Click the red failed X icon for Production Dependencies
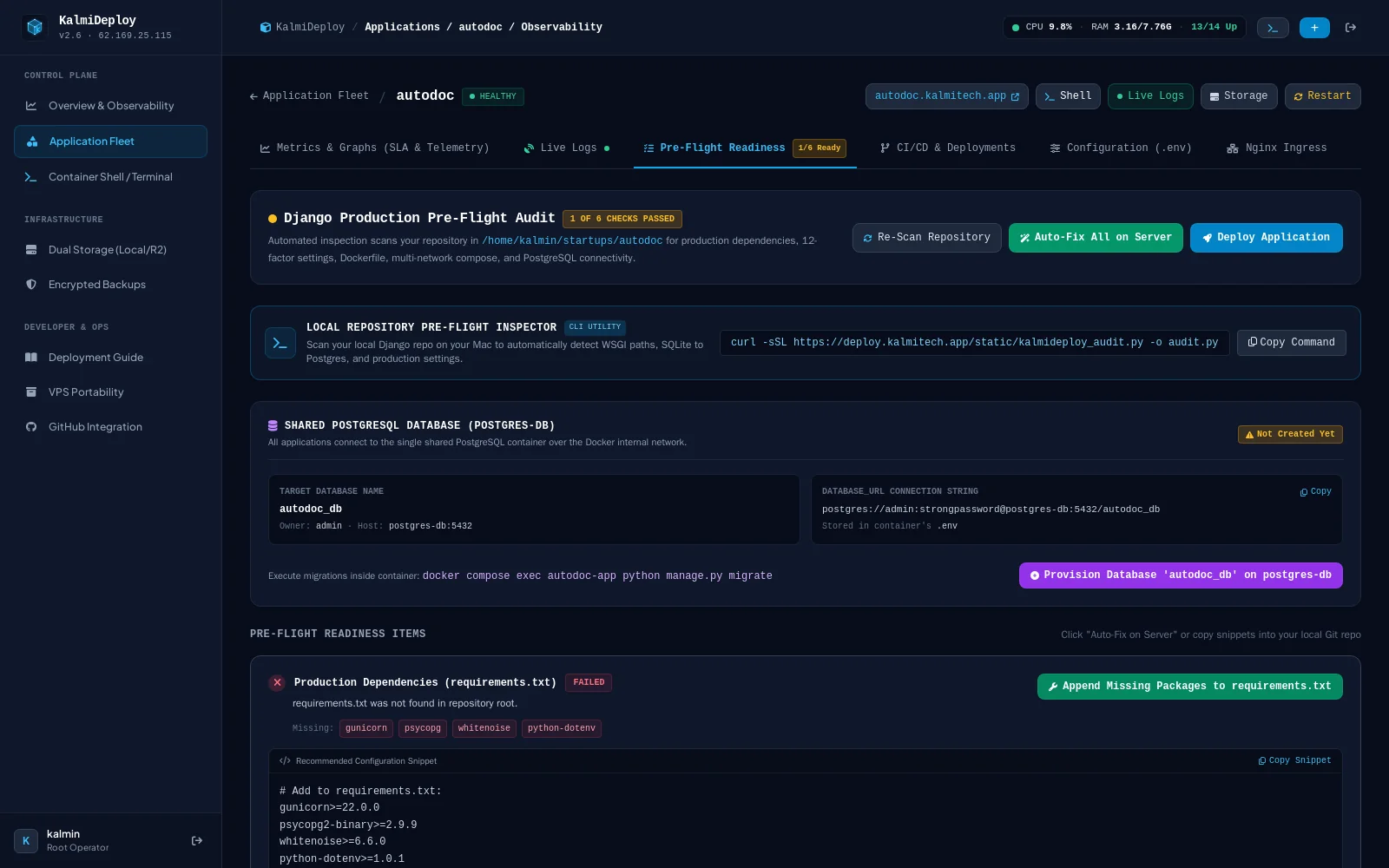Screen dimensions: 1389x868 pyautogui.click(x=277, y=683)
